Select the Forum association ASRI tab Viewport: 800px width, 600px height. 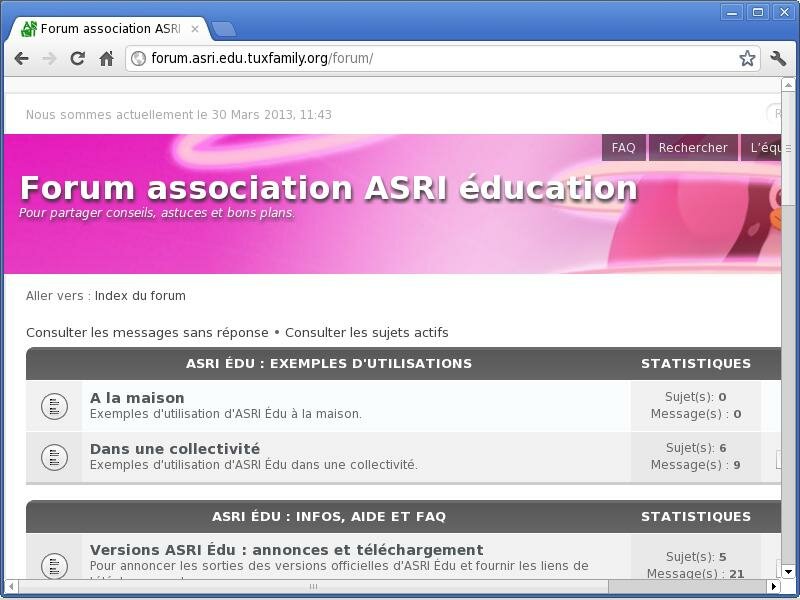pos(110,29)
